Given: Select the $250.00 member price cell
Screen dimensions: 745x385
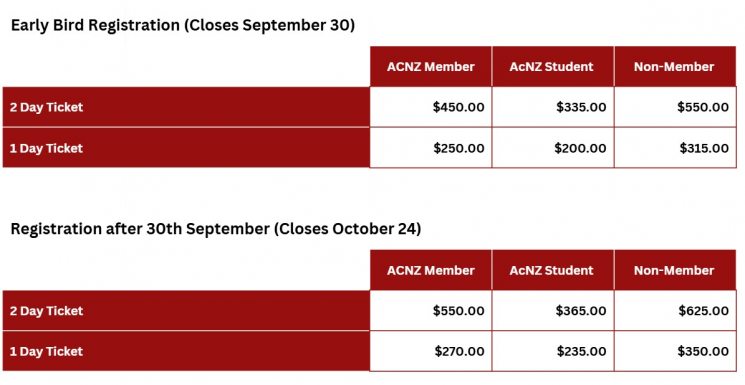Looking at the screenshot, I should pyautogui.click(x=431, y=148).
